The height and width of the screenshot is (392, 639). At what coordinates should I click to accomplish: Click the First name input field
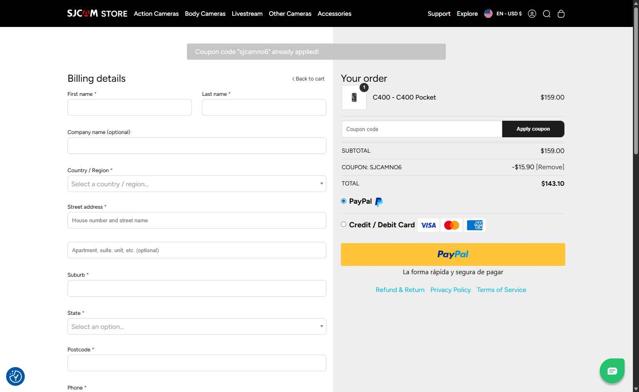[130, 108]
